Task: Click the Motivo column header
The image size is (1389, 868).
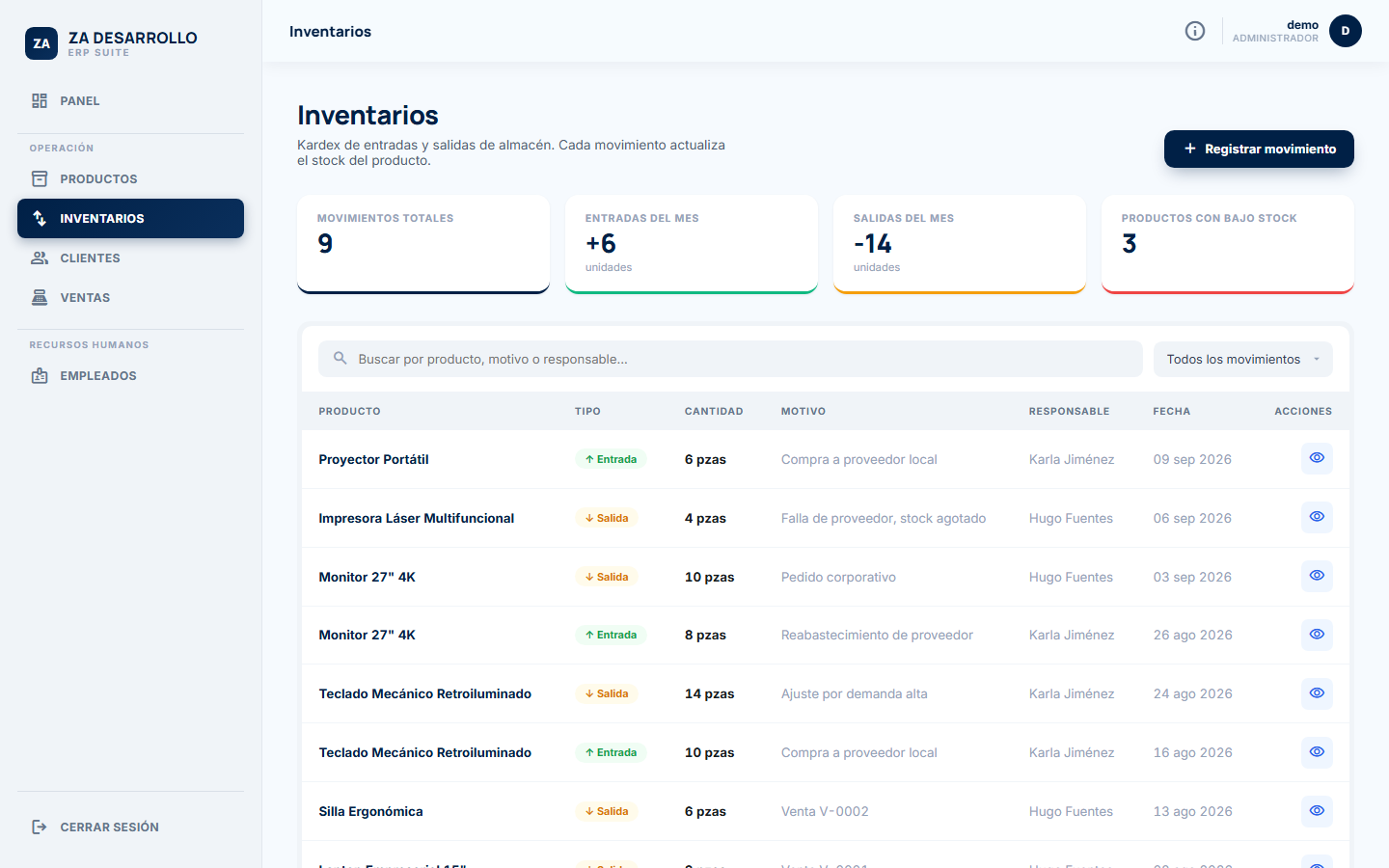Action: [x=803, y=411]
